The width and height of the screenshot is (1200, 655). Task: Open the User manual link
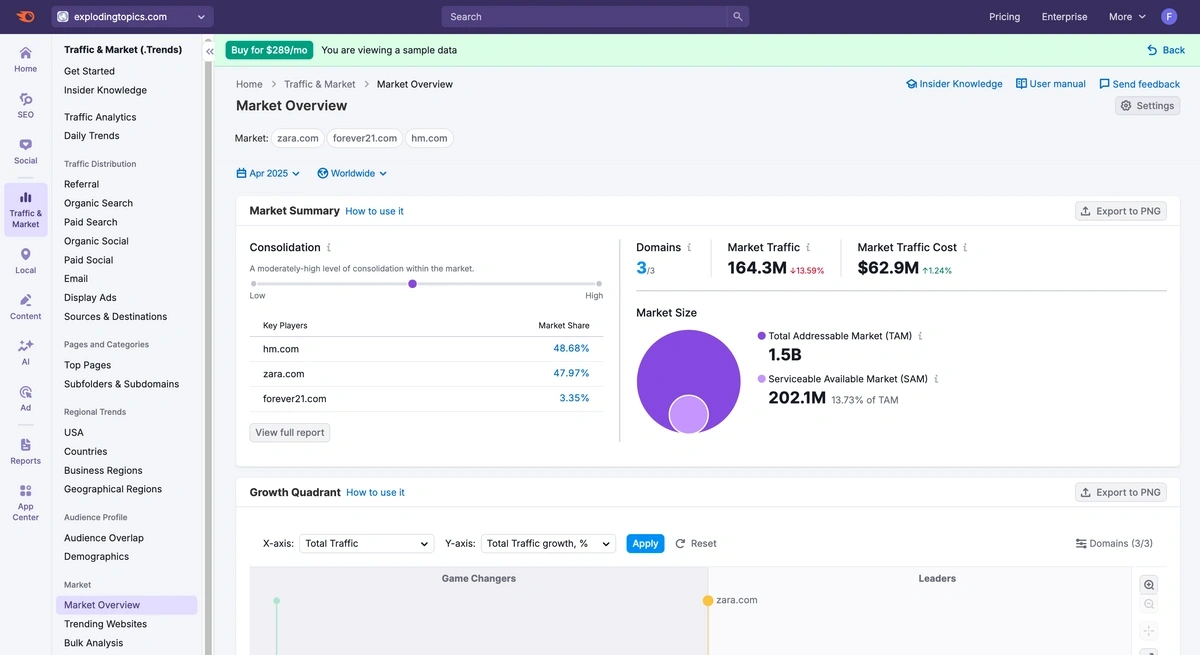(1050, 84)
